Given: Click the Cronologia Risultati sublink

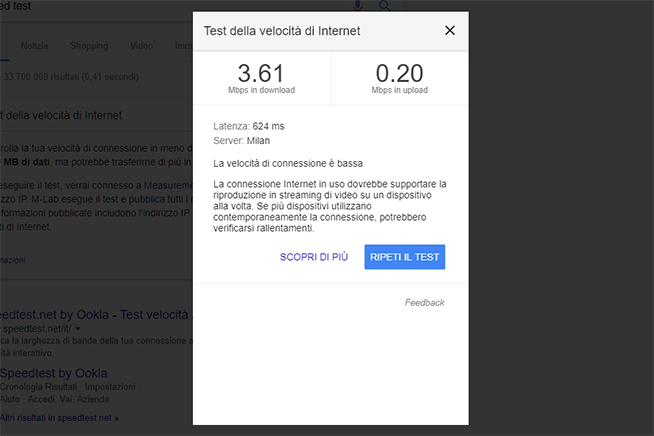Looking at the screenshot, I should [39, 387].
